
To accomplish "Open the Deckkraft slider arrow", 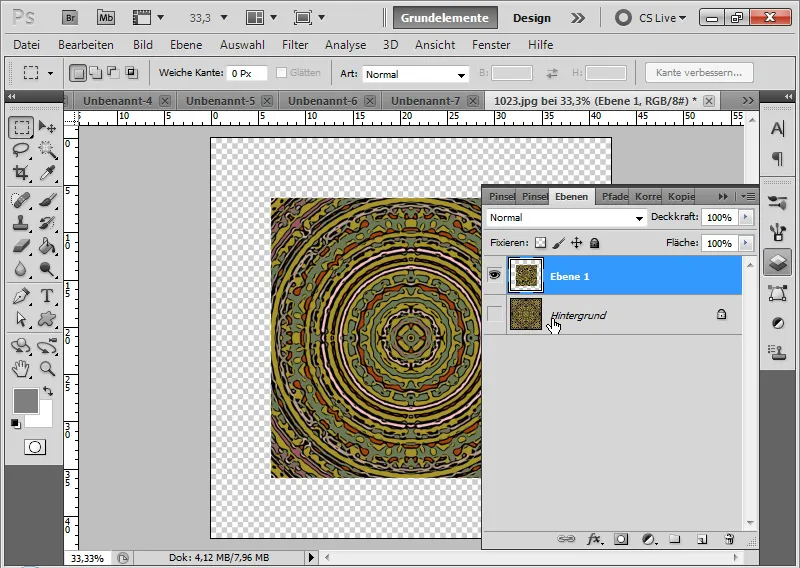I will click(745, 217).
